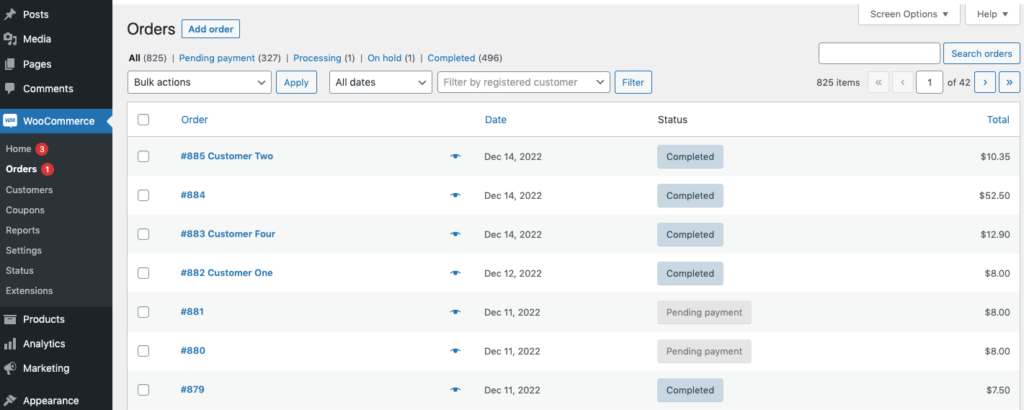Click the WooCommerce logo icon
Image resolution: width=1024 pixels, height=410 pixels.
10,121
